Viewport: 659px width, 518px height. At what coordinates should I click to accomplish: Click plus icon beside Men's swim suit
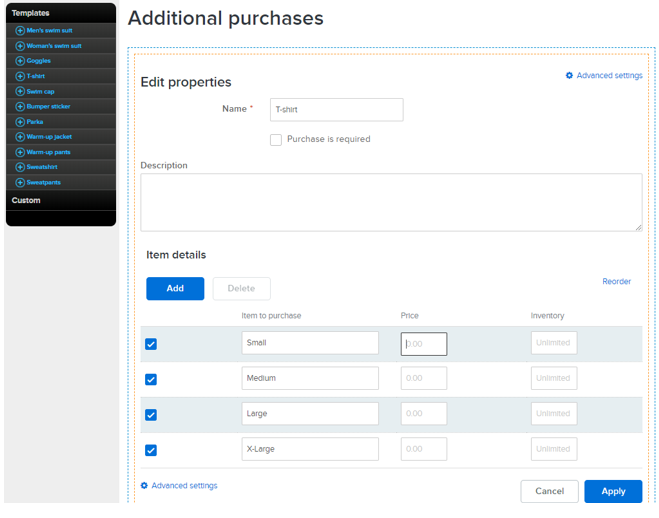[20, 31]
